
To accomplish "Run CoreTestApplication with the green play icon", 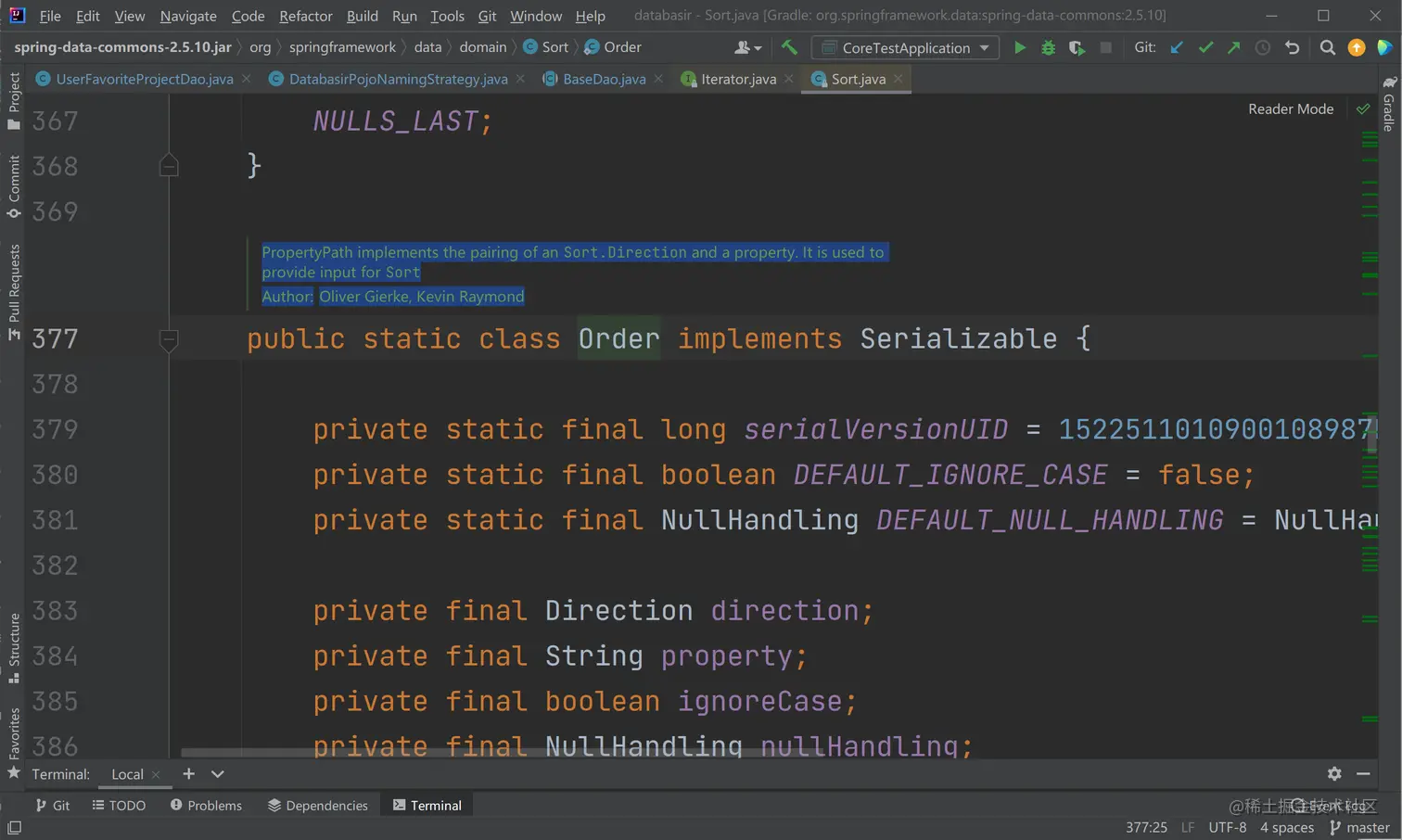I will (x=1020, y=47).
